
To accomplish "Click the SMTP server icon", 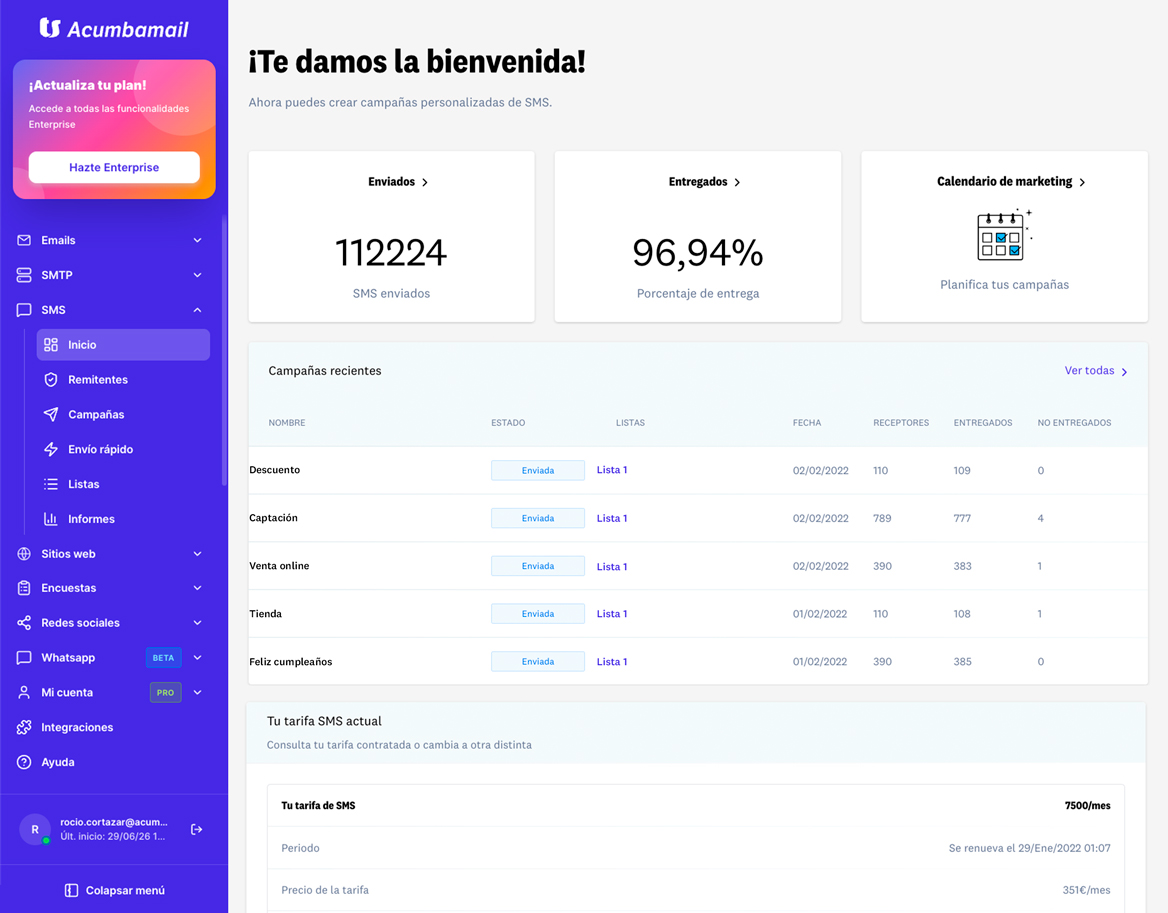I will [24, 275].
